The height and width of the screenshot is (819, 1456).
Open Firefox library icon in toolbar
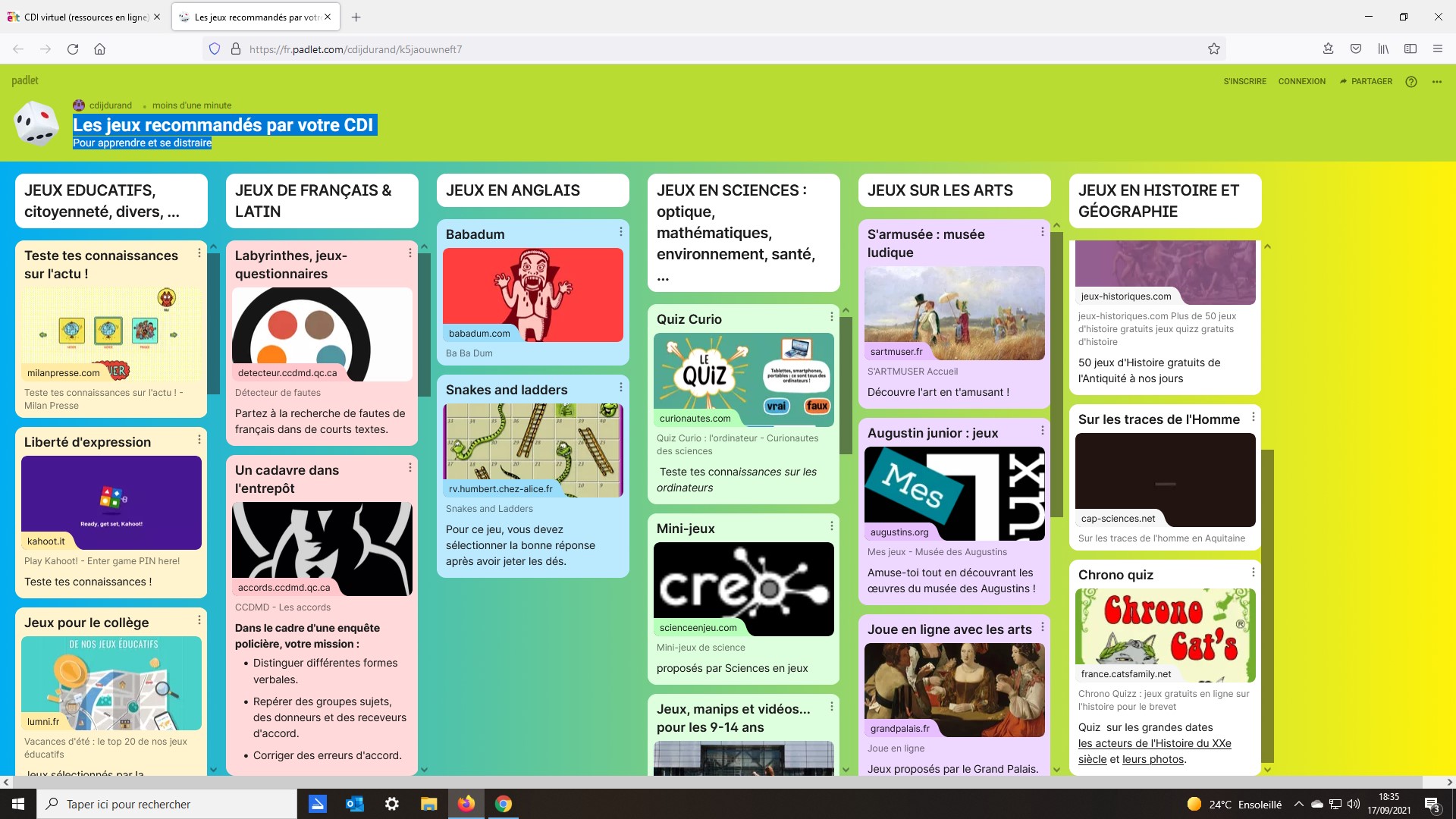pos(1383,49)
